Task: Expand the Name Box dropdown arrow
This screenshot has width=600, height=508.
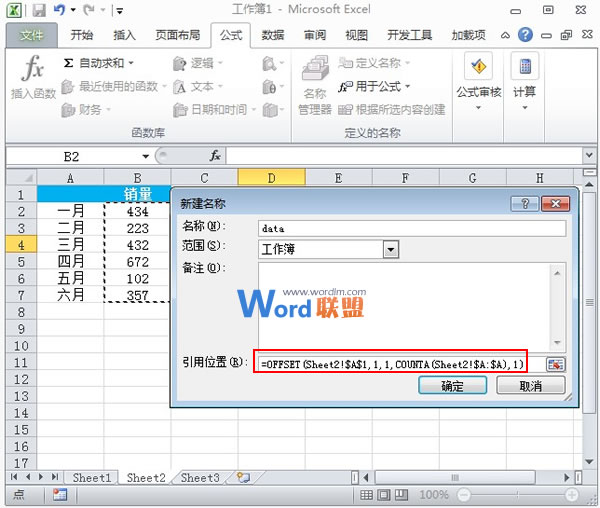Action: pos(145,156)
